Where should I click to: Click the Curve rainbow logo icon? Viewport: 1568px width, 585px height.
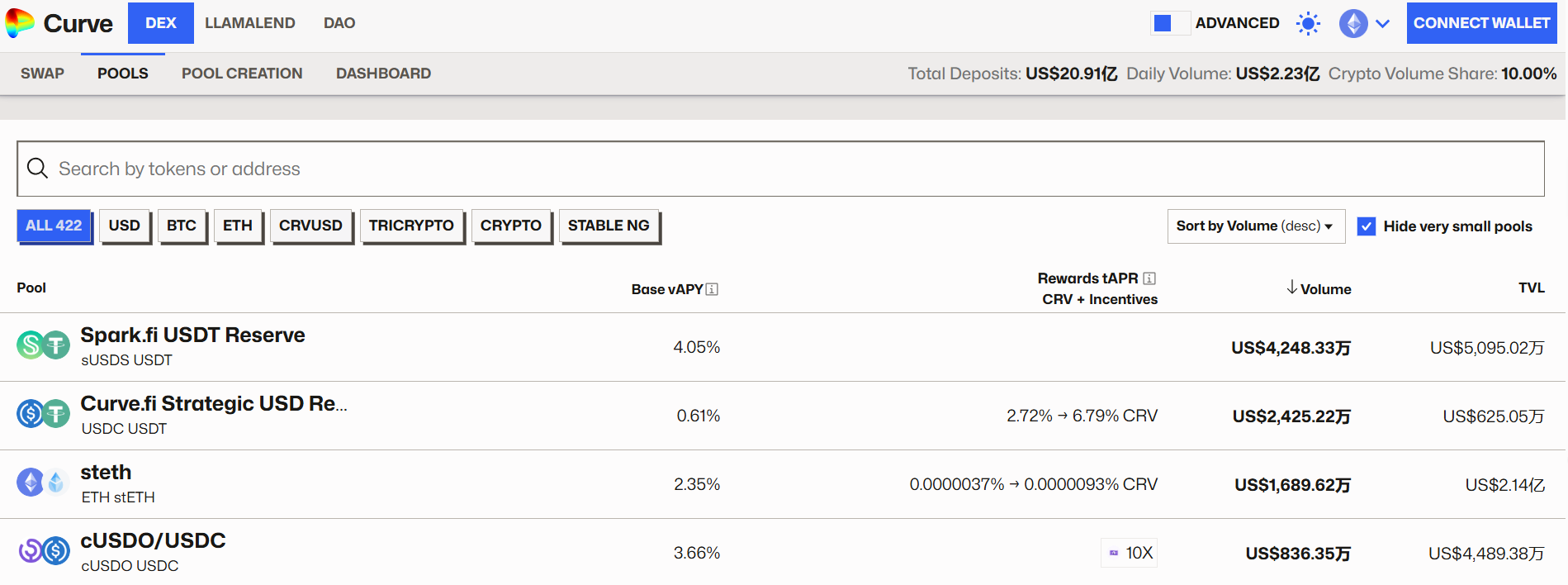click(20, 23)
